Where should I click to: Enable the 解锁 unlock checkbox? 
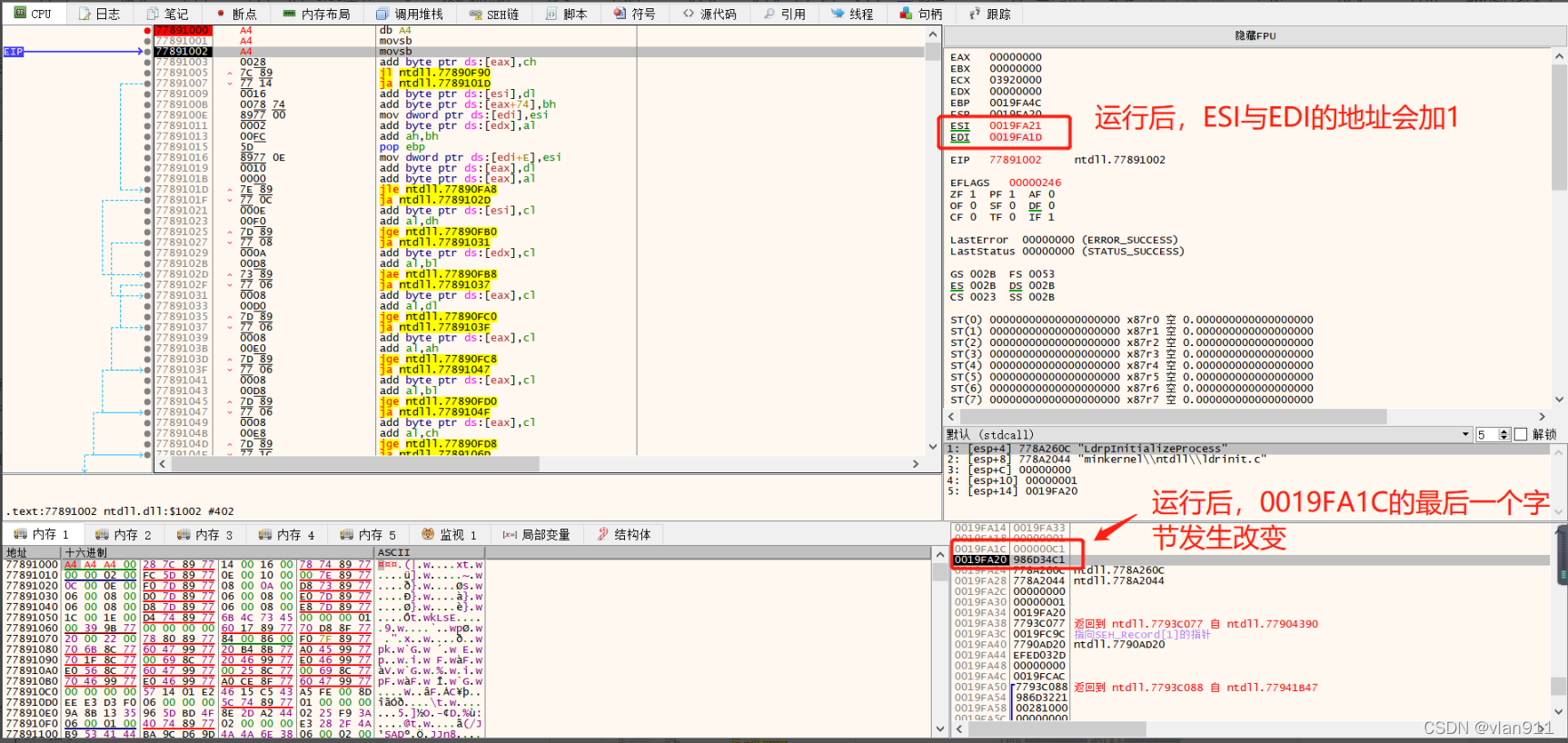click(1521, 434)
